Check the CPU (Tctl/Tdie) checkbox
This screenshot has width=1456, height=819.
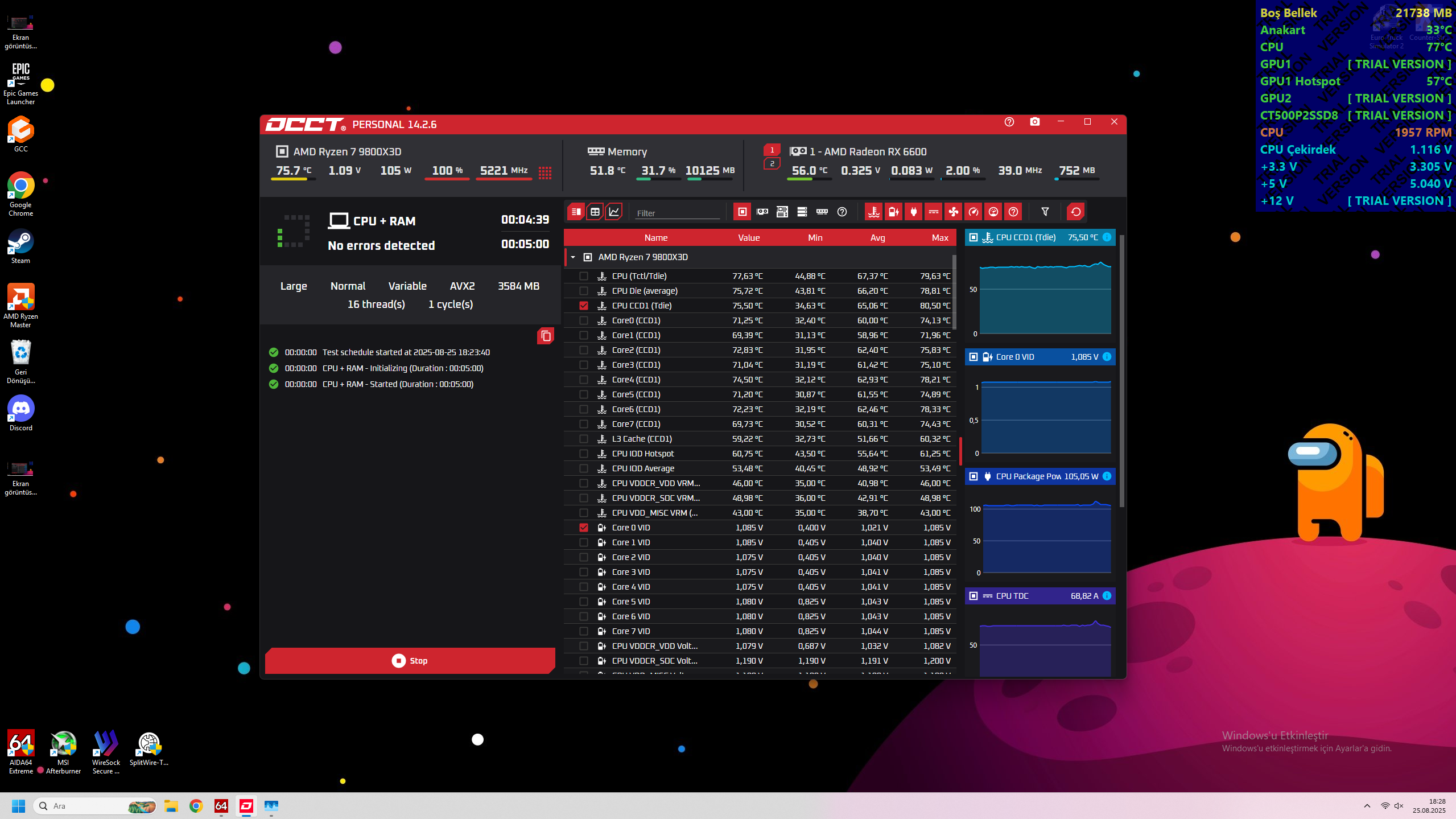tap(584, 276)
